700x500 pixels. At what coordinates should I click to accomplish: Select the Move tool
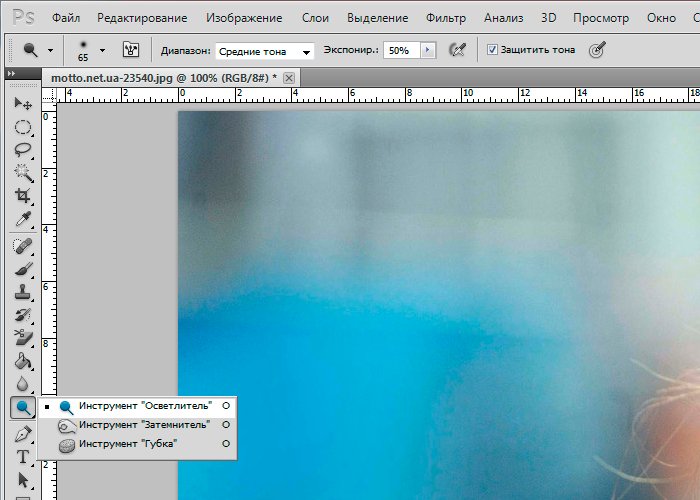[x=22, y=104]
